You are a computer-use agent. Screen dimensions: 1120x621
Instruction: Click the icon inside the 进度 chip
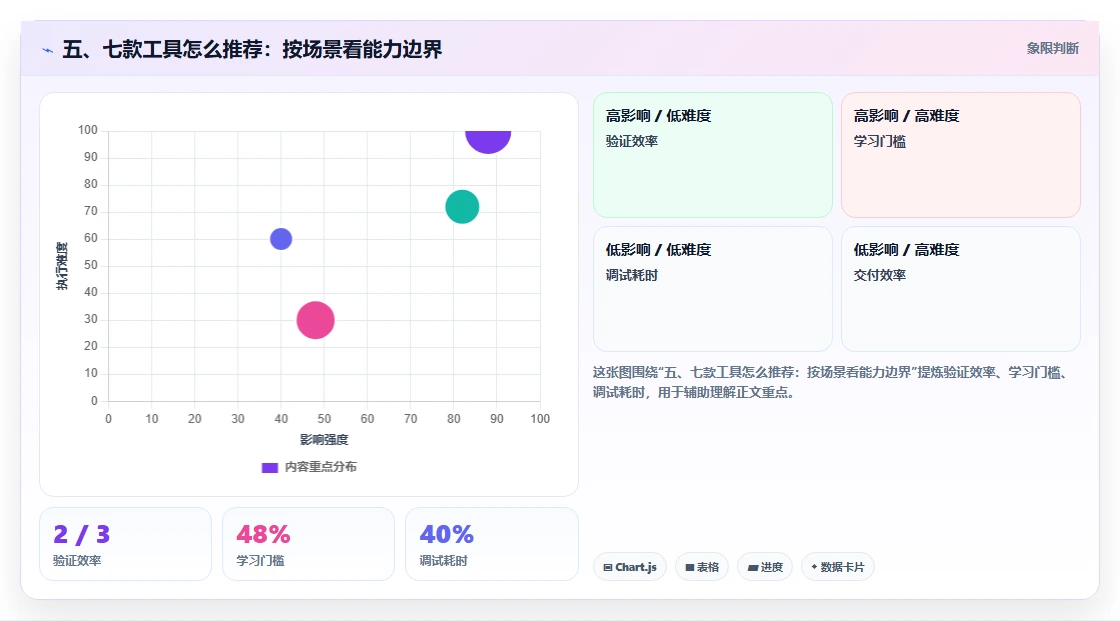(753, 567)
